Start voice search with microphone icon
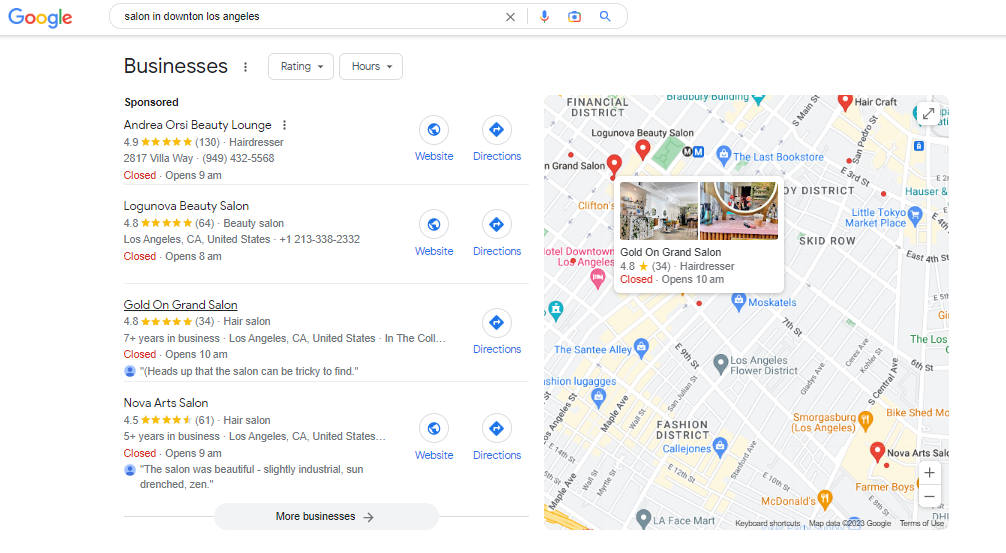This screenshot has width=1006, height=553. [x=544, y=17]
